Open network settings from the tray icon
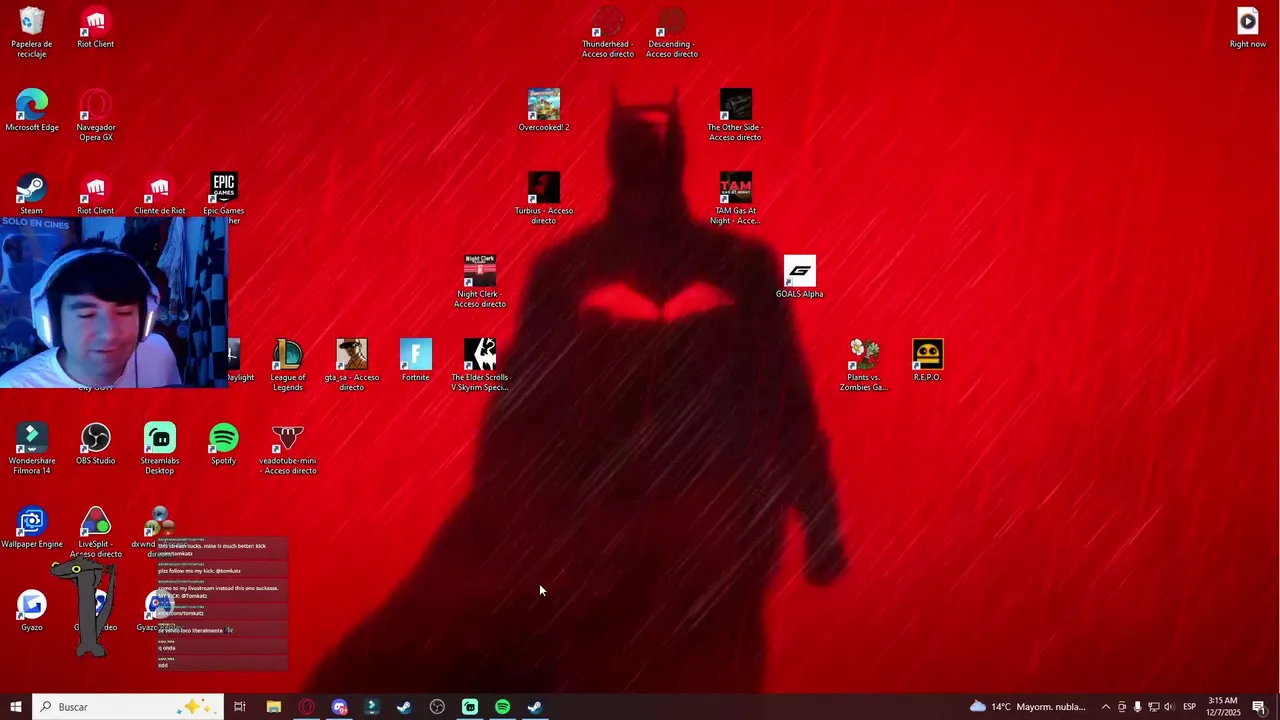Image resolution: width=1280 pixels, height=720 pixels. click(1153, 707)
